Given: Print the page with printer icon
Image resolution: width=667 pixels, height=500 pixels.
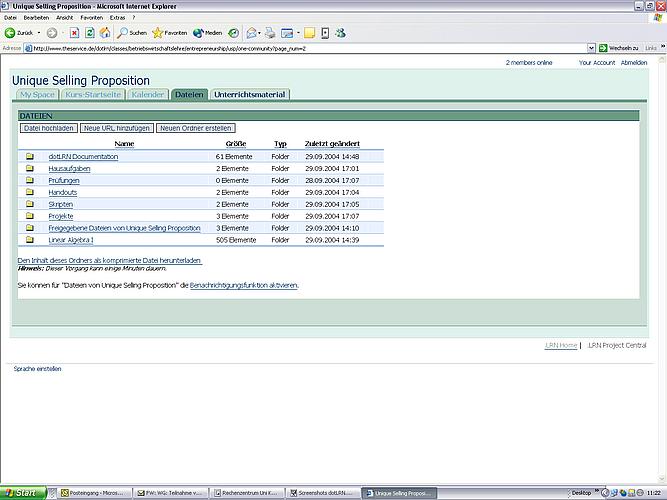Looking at the screenshot, I should coord(270,33).
